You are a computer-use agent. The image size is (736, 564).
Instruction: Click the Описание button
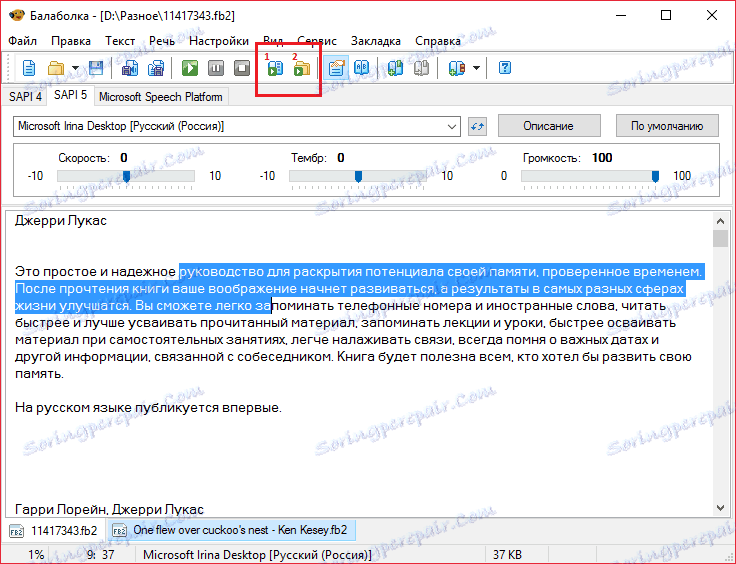[x=549, y=126]
